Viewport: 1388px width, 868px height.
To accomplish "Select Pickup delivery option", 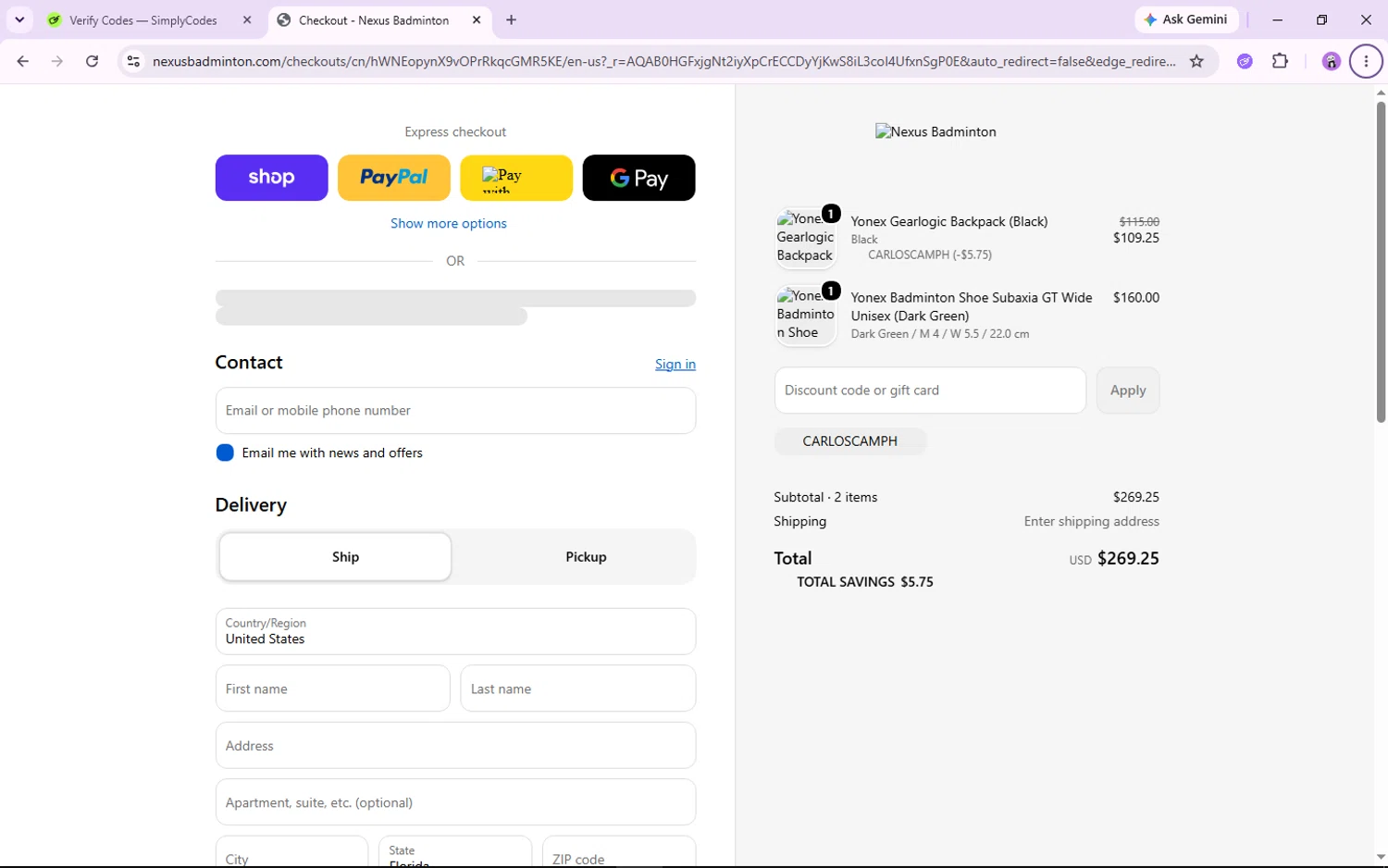I will (586, 556).
